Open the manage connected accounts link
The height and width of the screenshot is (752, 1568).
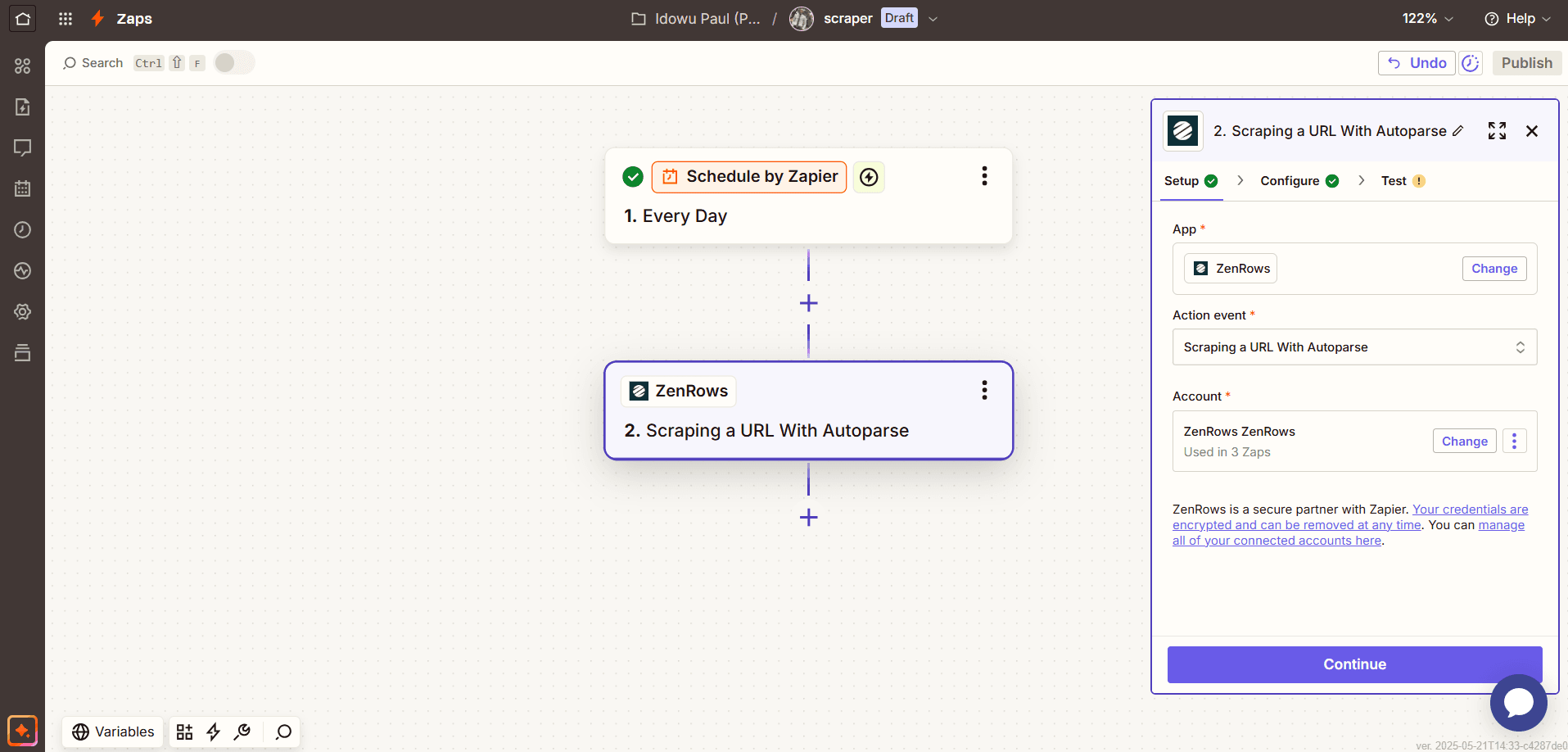coord(1349,532)
